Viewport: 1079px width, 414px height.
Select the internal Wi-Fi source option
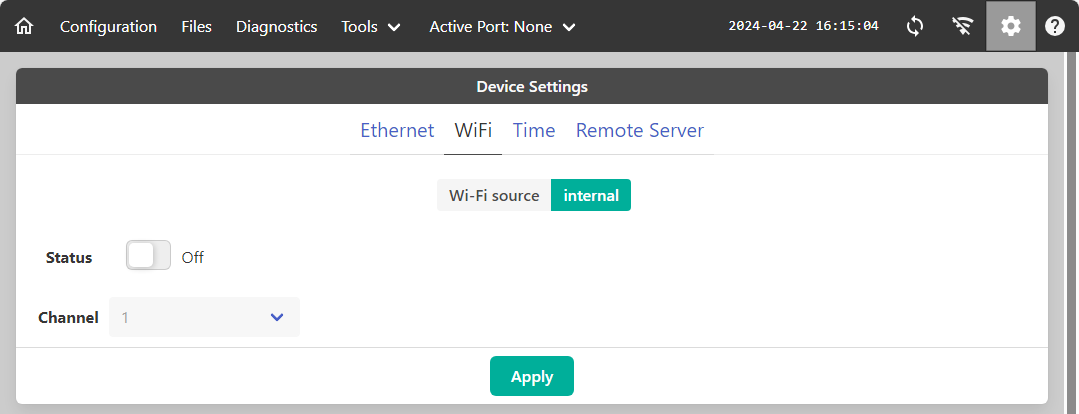(591, 195)
